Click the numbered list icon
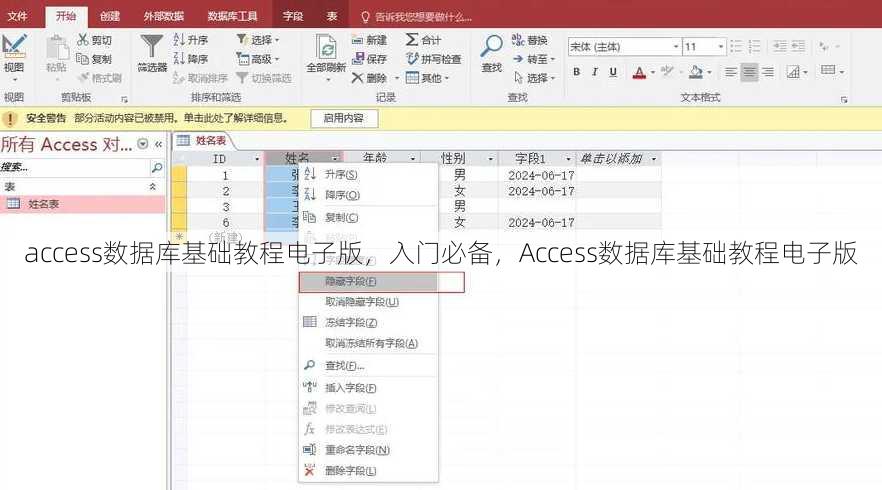This screenshot has width=882, height=490. (755, 47)
